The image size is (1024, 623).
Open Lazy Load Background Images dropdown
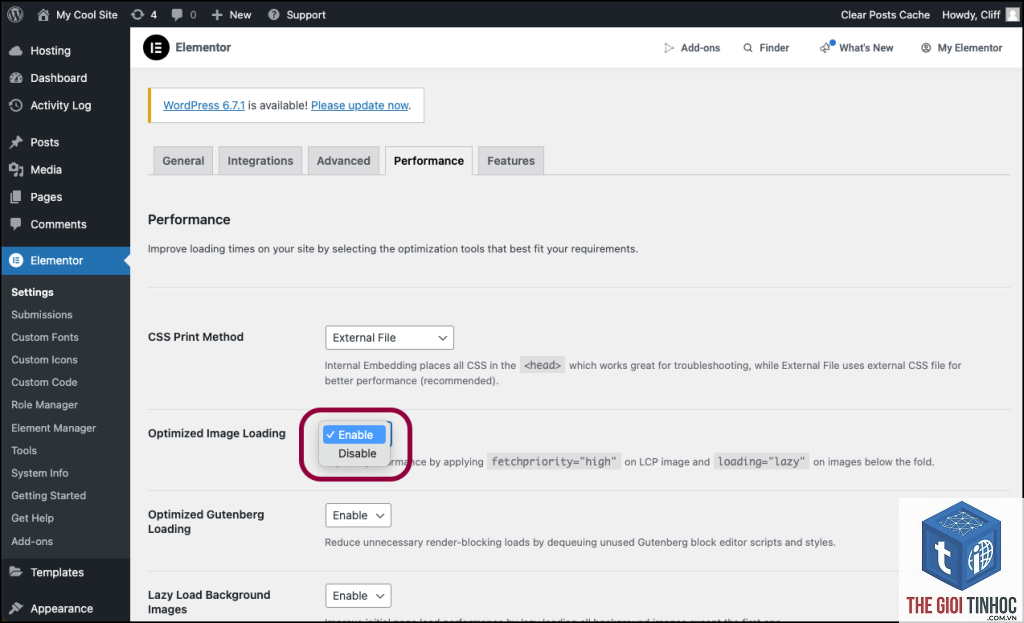[x=358, y=596]
